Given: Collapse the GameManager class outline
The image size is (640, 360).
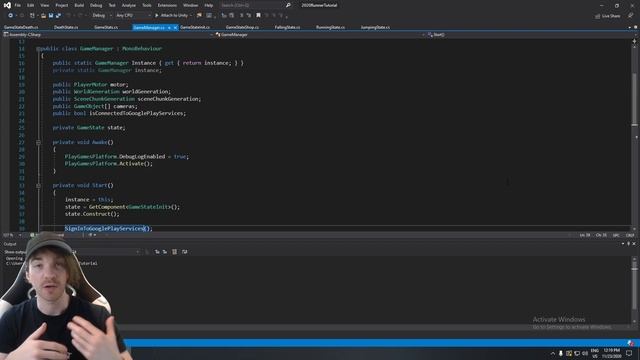Looking at the screenshot, I should [x=38, y=49].
